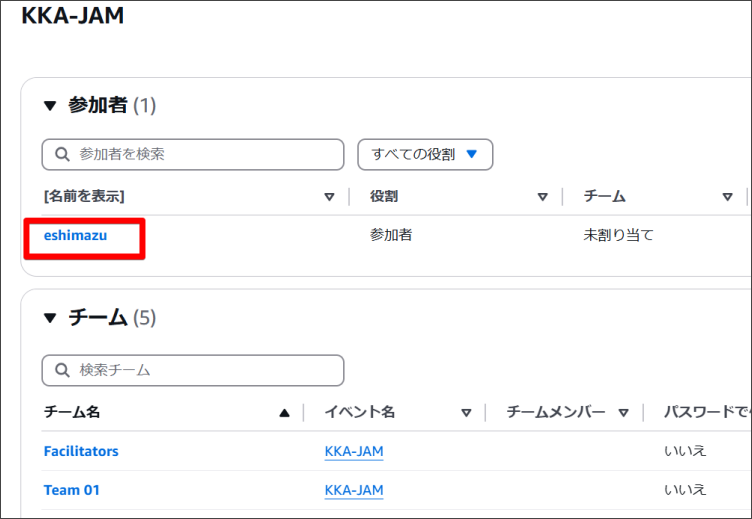Image resolution: width=752 pixels, height=519 pixels.
Task: Open the Team 01 link
Action: point(72,490)
